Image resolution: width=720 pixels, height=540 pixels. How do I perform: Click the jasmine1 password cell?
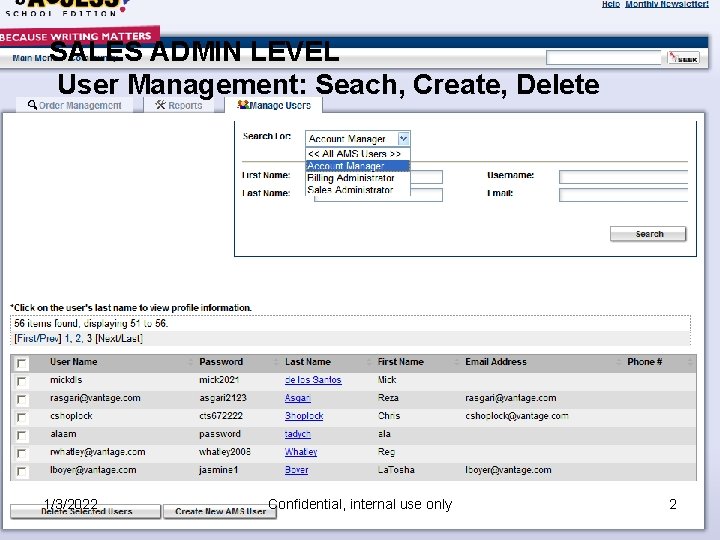tap(219, 470)
